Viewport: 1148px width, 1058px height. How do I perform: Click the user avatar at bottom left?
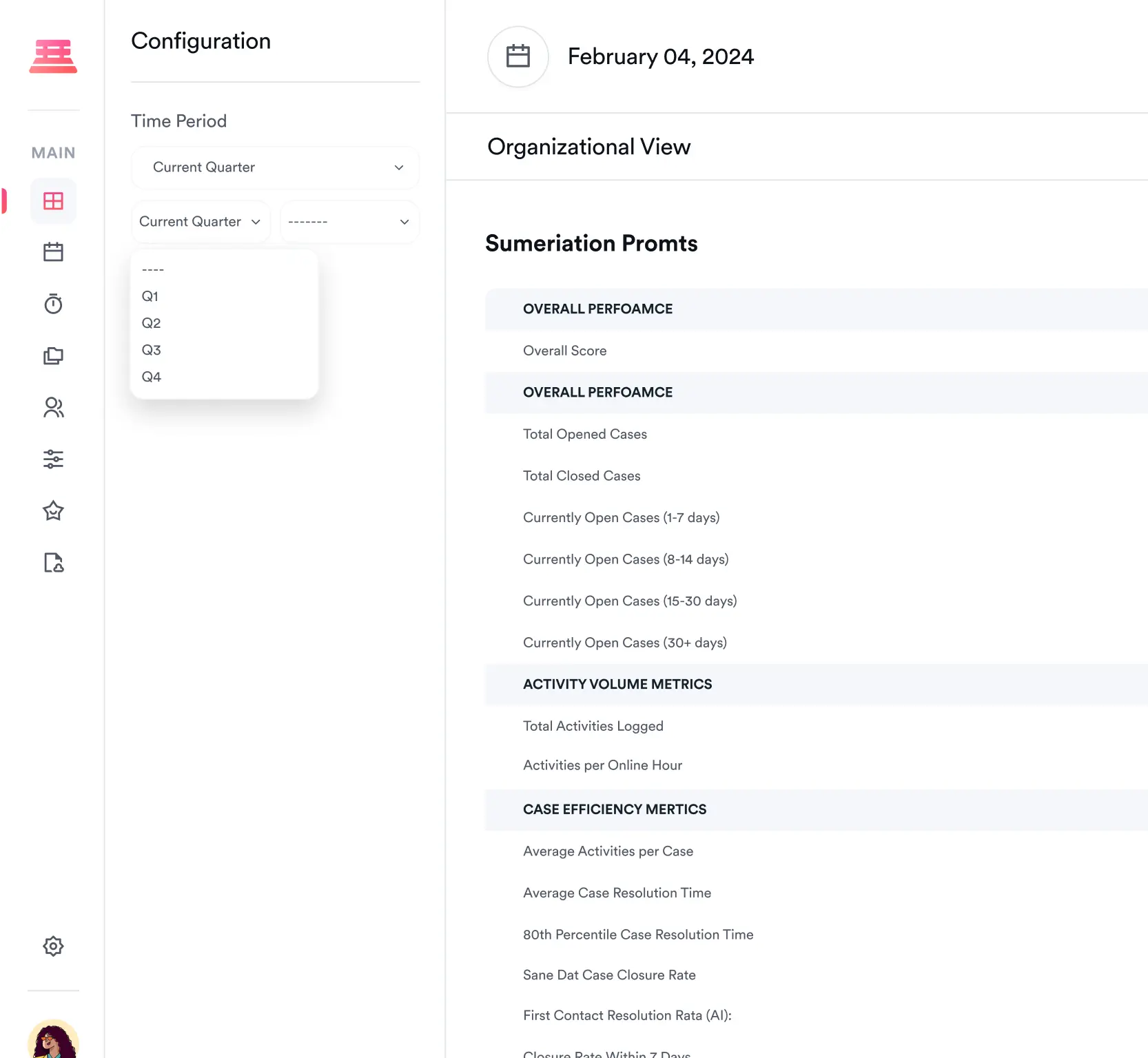[53, 1040]
